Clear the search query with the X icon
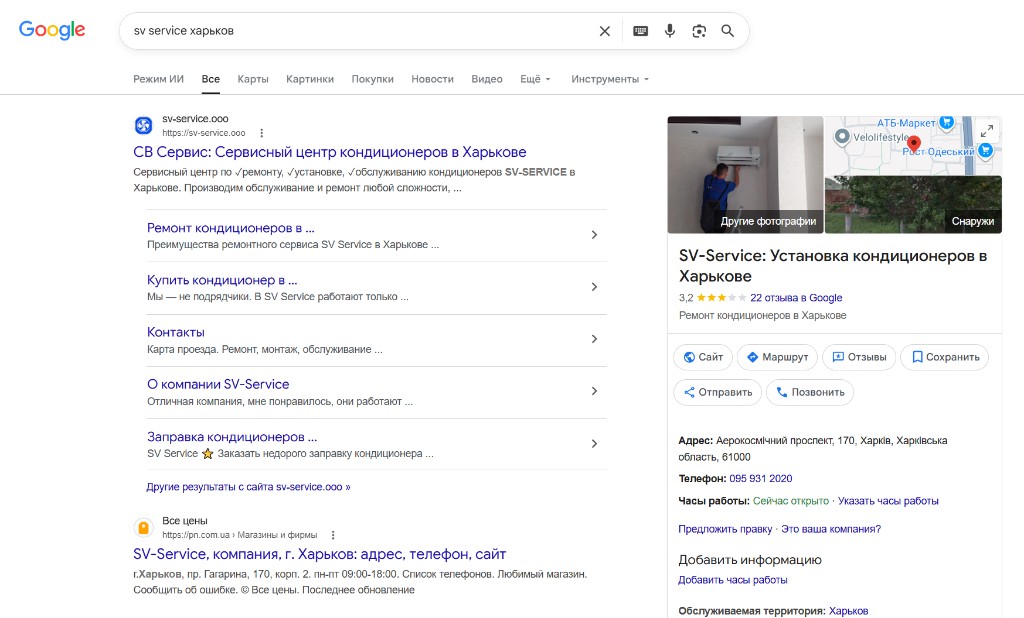 [x=605, y=31]
